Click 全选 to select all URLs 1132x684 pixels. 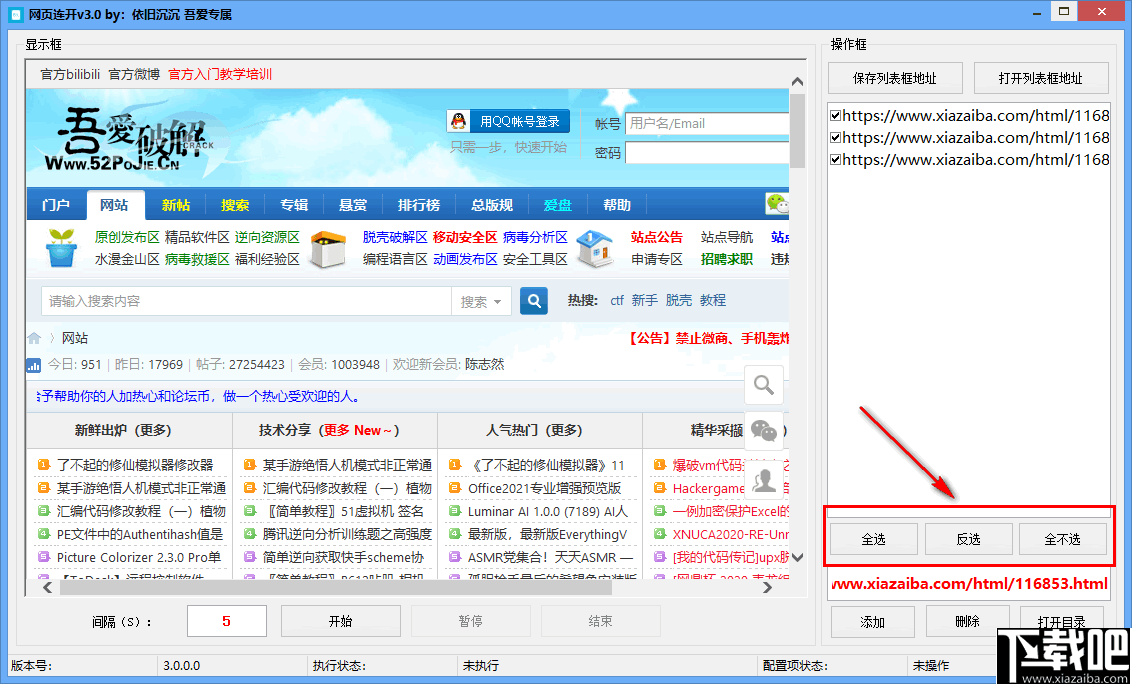pyautogui.click(x=872, y=538)
